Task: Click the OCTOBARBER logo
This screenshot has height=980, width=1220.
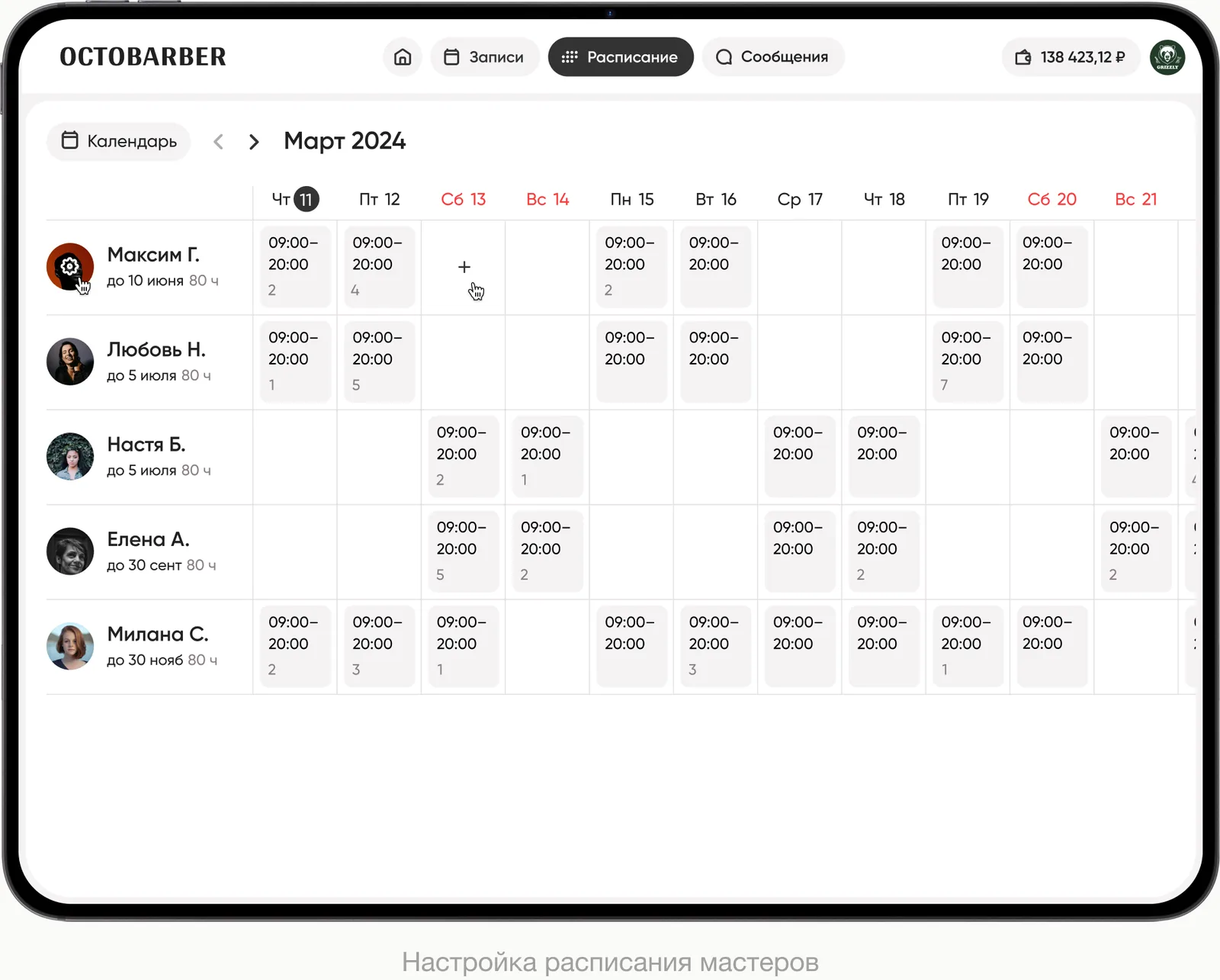Action: click(143, 57)
